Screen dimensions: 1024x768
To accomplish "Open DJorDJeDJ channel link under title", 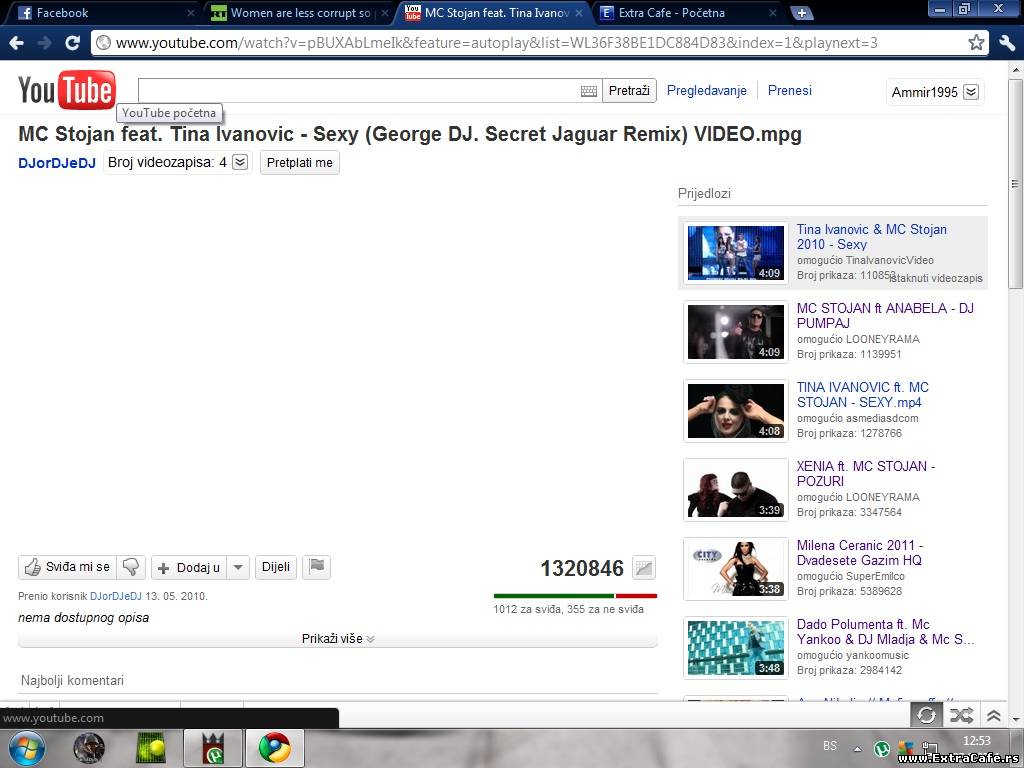I will [x=57, y=163].
